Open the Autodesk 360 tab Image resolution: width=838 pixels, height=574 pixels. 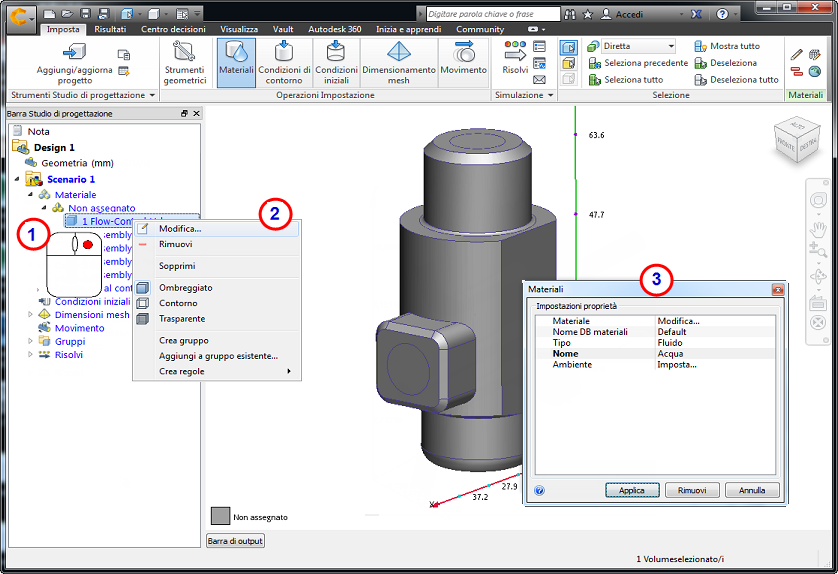pyautogui.click(x=335, y=29)
